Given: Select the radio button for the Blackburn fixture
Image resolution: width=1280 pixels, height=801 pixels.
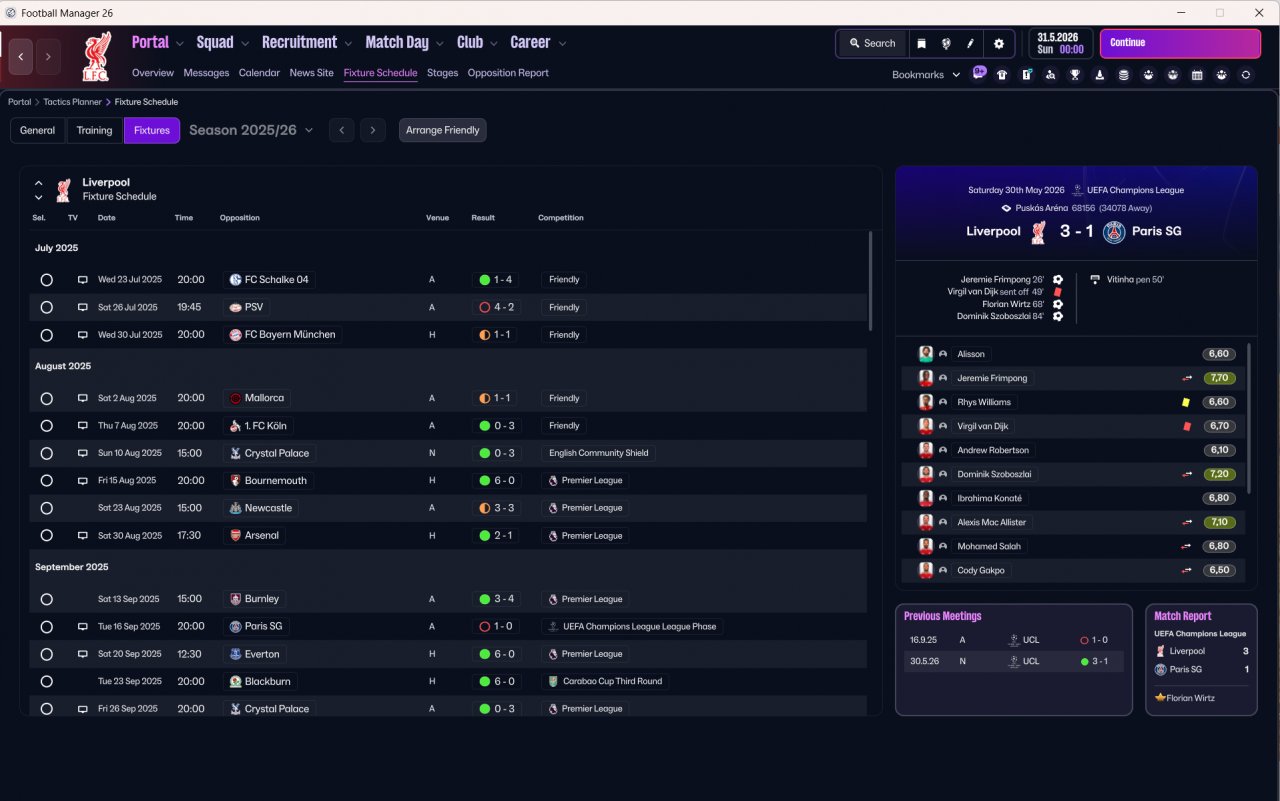Looking at the screenshot, I should [x=46, y=681].
